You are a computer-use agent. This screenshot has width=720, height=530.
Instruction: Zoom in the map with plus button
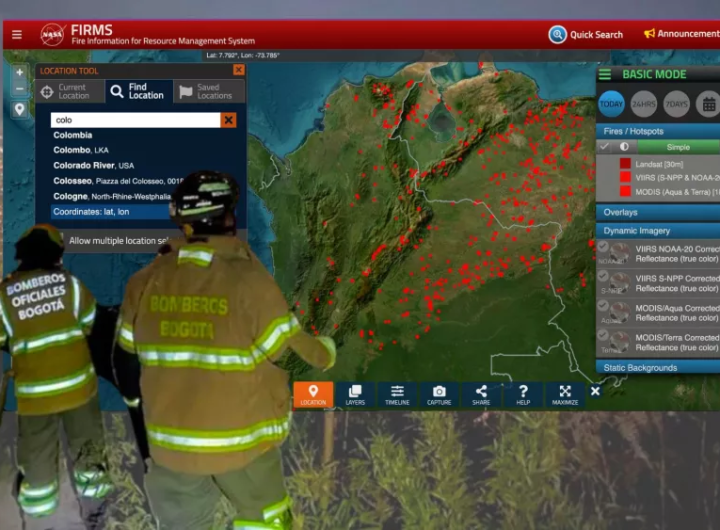[19, 72]
